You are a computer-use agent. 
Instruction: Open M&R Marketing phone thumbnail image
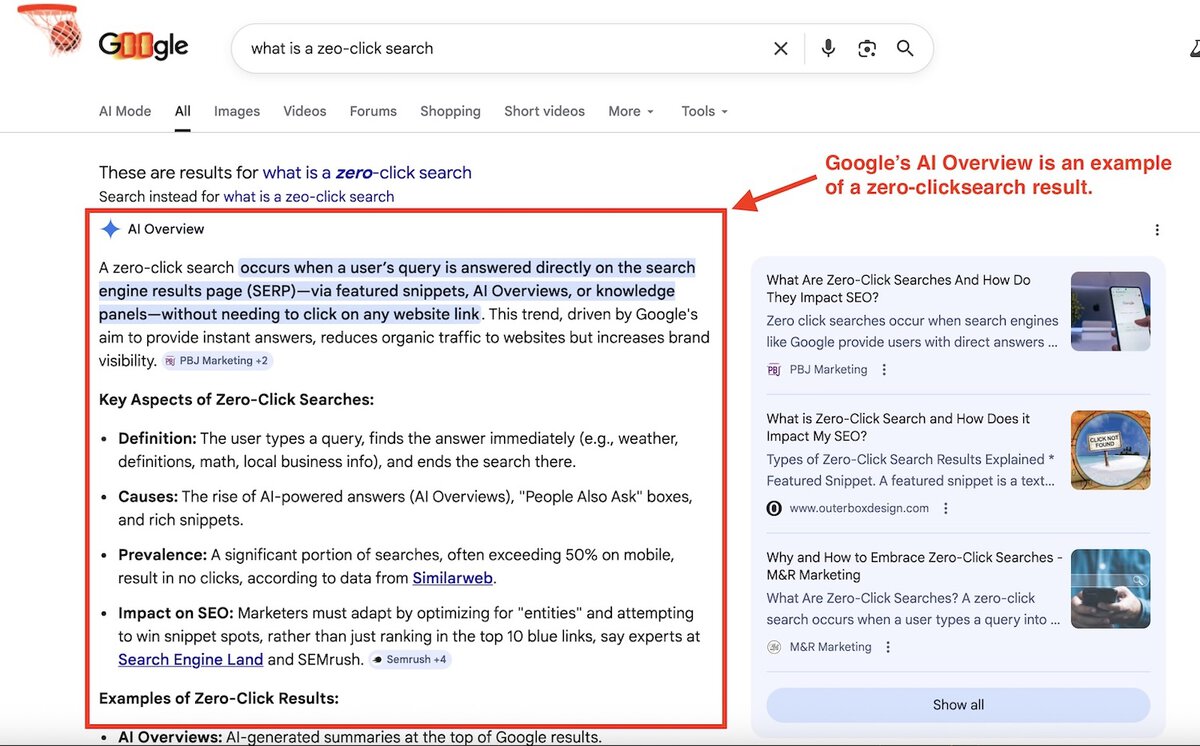tap(1110, 588)
